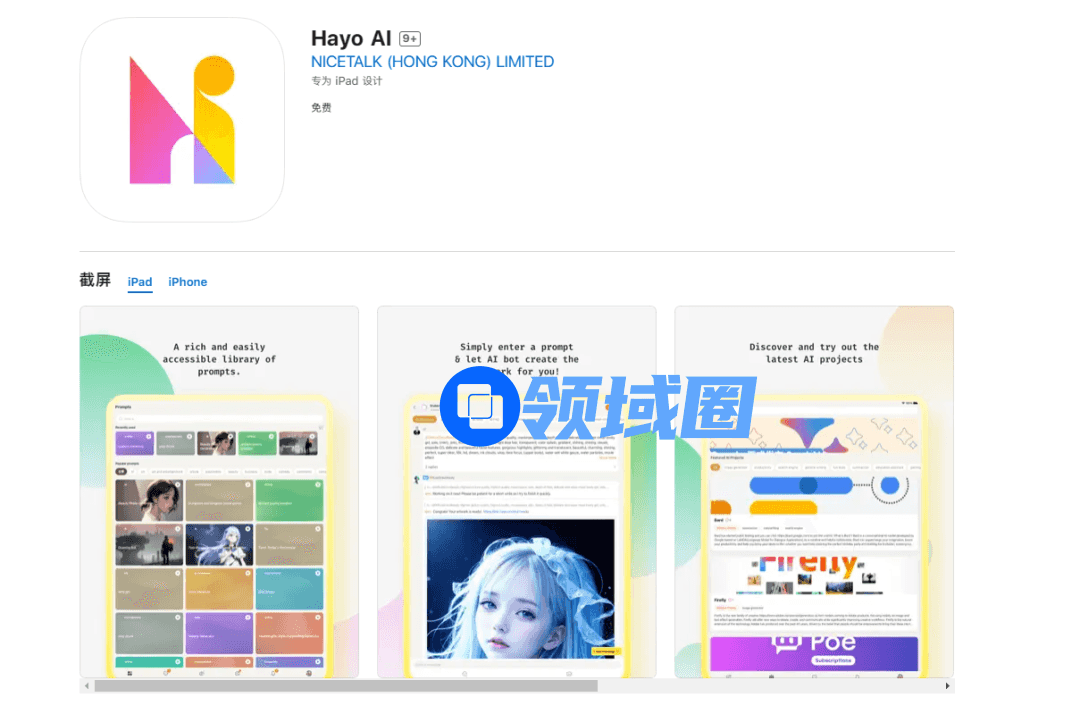Image resolution: width=1080 pixels, height=714 pixels.
Task: Click the scrollbar right arrow
Action: point(947,686)
